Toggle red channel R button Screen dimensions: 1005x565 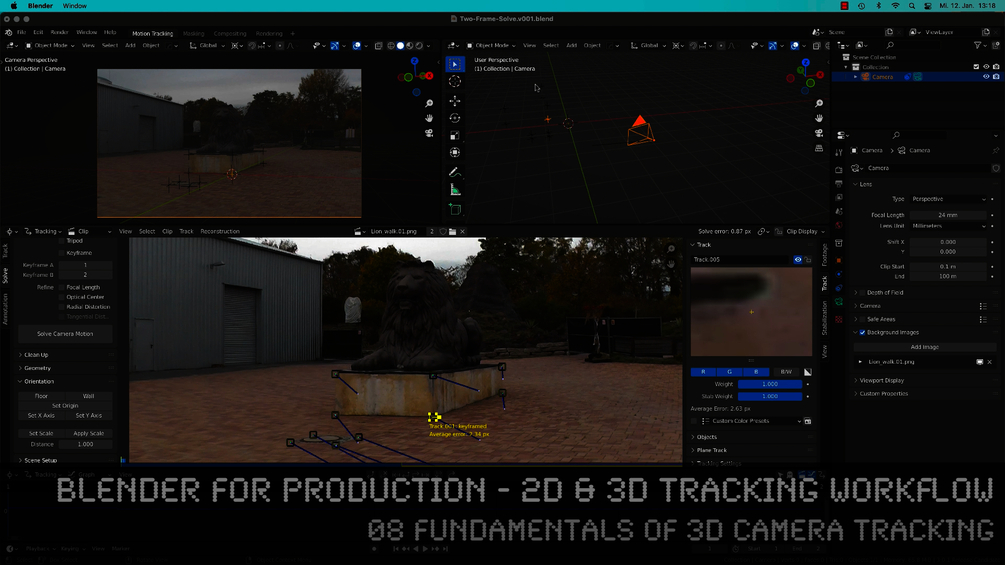coord(703,372)
